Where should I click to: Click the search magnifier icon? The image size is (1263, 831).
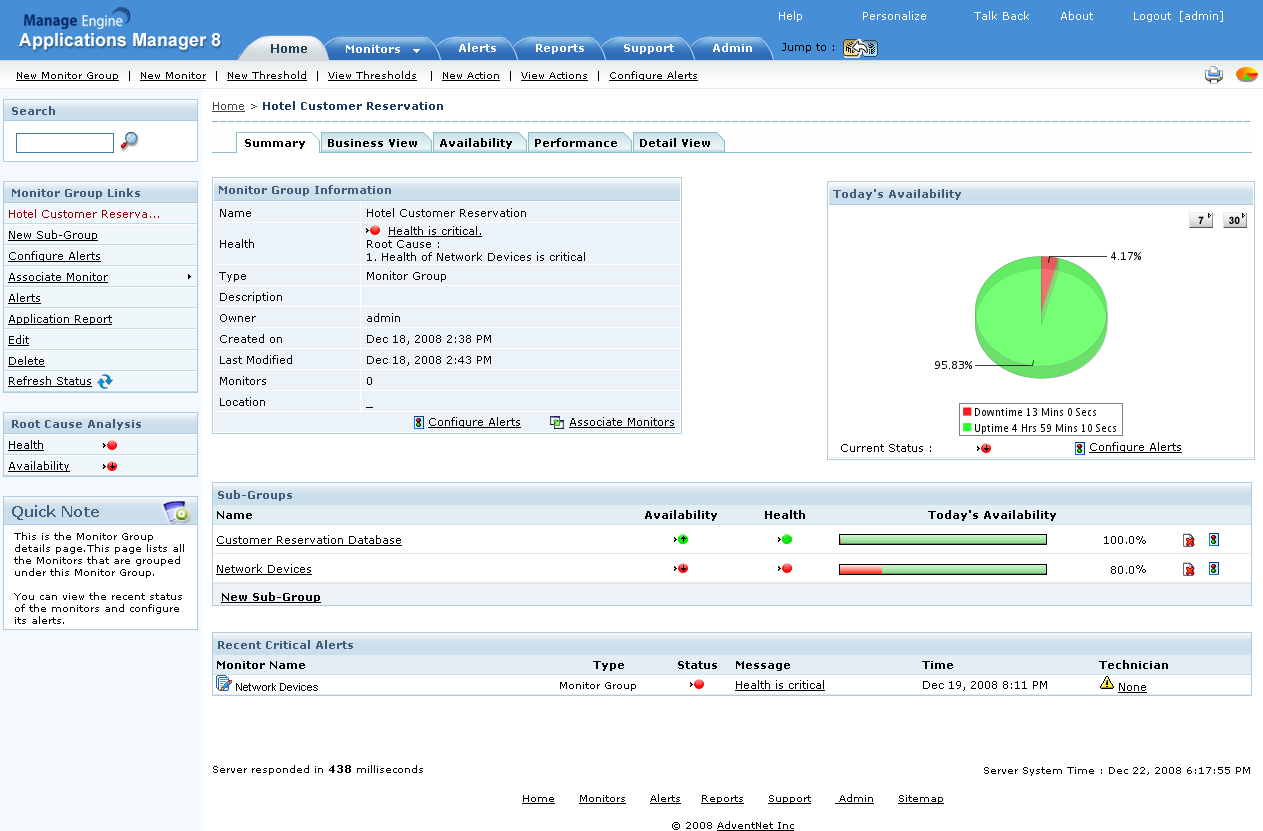coord(129,142)
